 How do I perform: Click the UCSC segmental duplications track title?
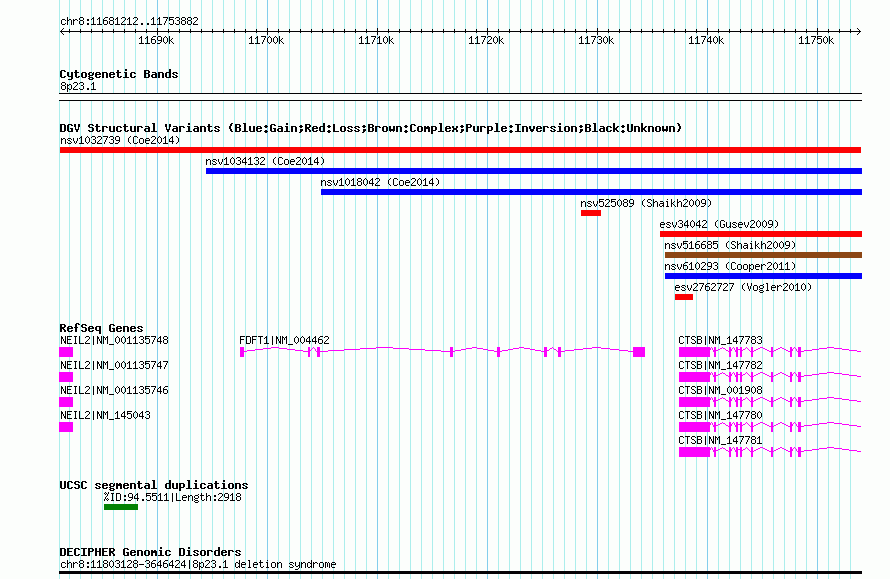tap(154, 485)
